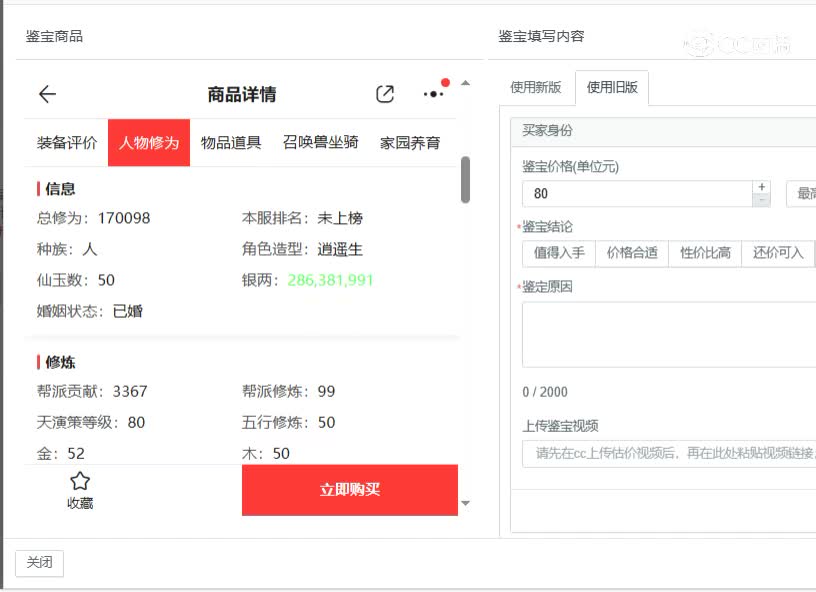
Task: Click the minus stepper to lower the price
Action: click(x=762, y=200)
